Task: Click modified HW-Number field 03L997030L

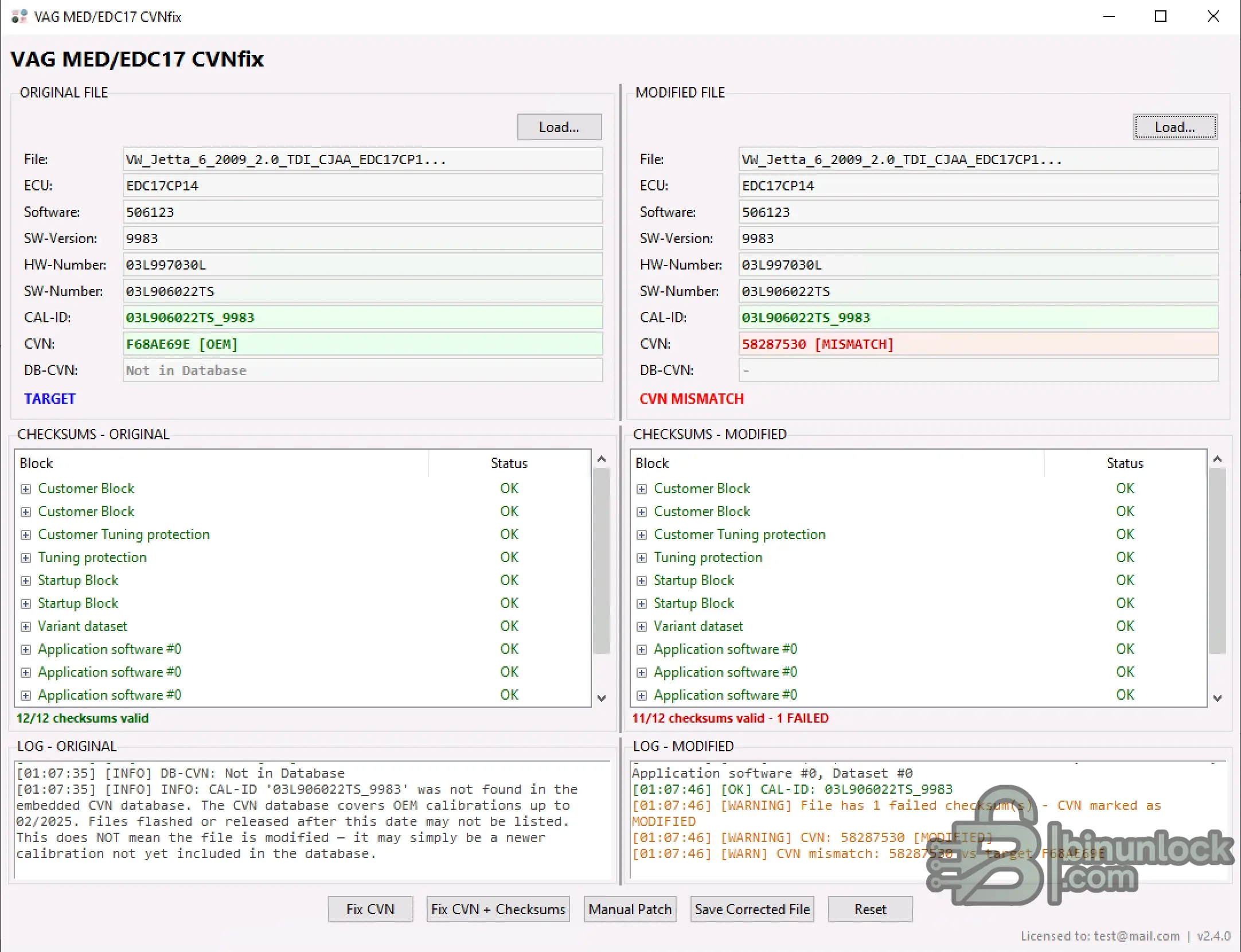Action: pyautogui.click(x=978, y=265)
